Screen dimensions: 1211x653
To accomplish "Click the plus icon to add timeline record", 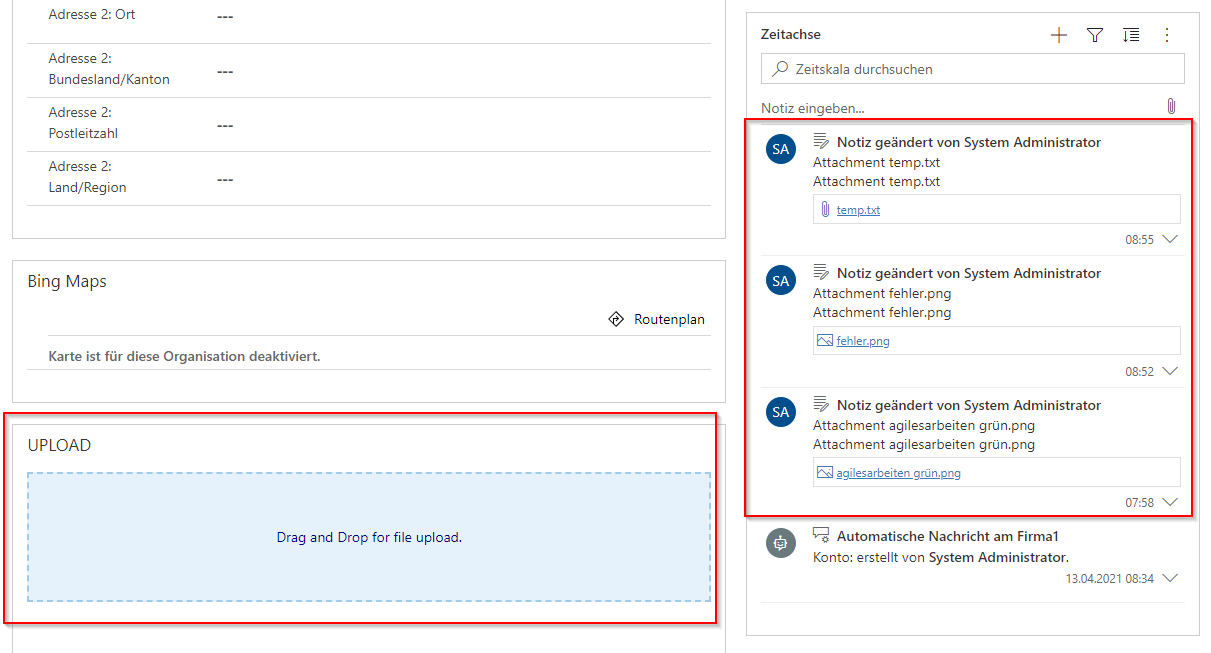I will click(x=1059, y=35).
